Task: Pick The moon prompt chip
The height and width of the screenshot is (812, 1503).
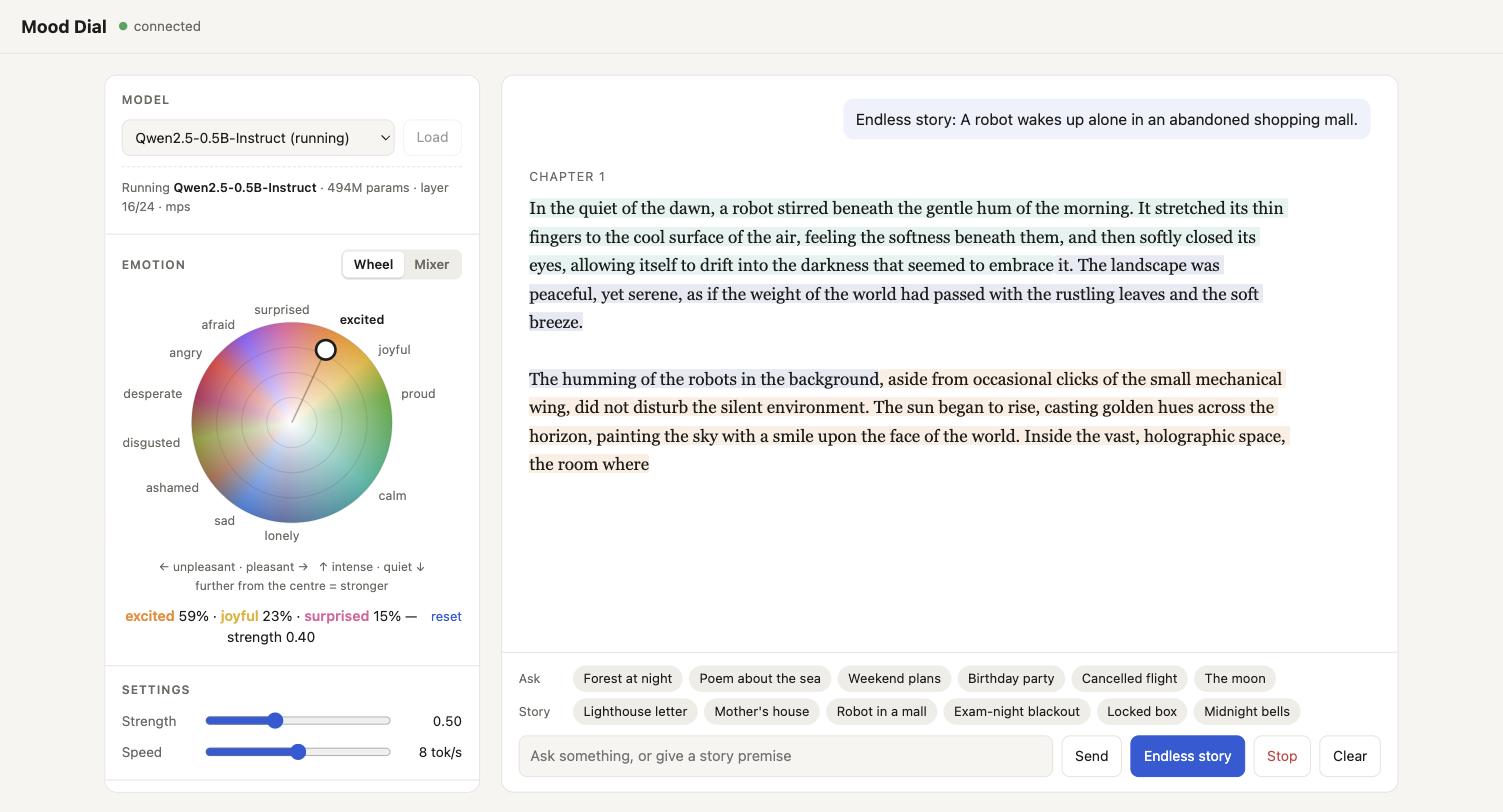Action: click(x=1235, y=679)
